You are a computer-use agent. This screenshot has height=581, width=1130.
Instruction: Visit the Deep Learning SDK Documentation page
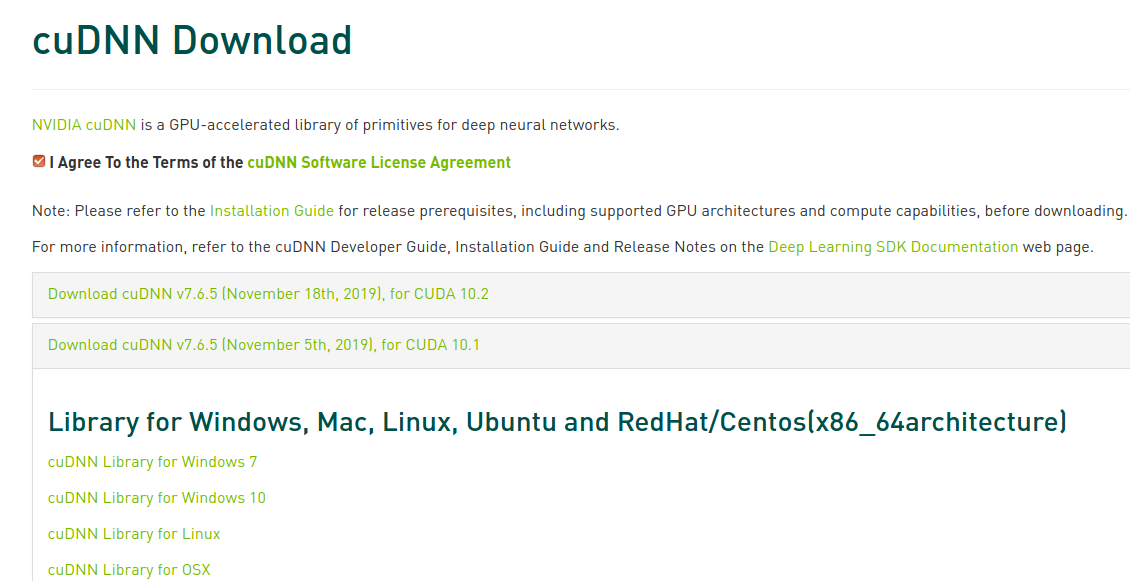pos(891,246)
